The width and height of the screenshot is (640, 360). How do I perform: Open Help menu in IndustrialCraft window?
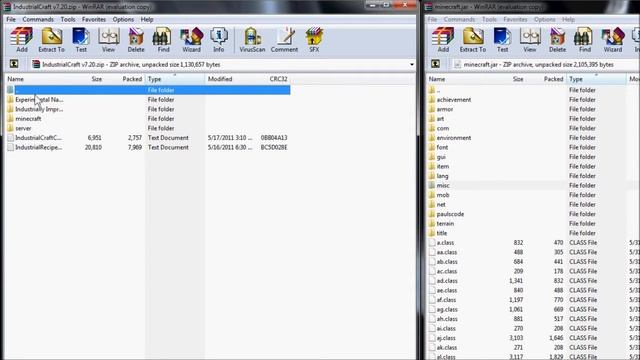[147, 19]
